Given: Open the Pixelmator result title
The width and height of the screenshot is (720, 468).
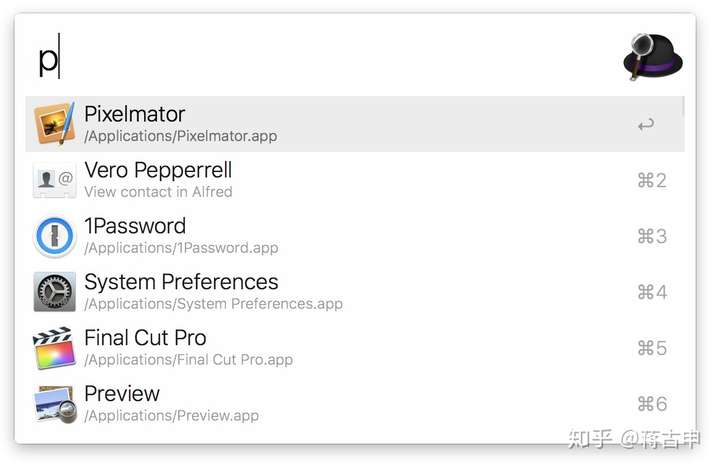Looking at the screenshot, I should pos(134,114).
